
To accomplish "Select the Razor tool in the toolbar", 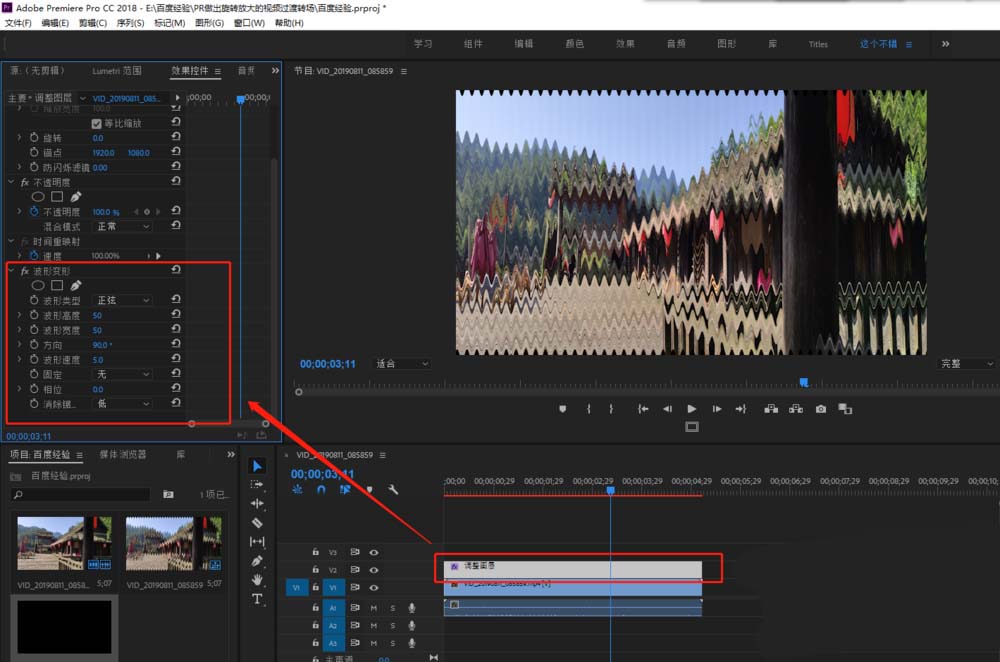I will tap(257, 522).
